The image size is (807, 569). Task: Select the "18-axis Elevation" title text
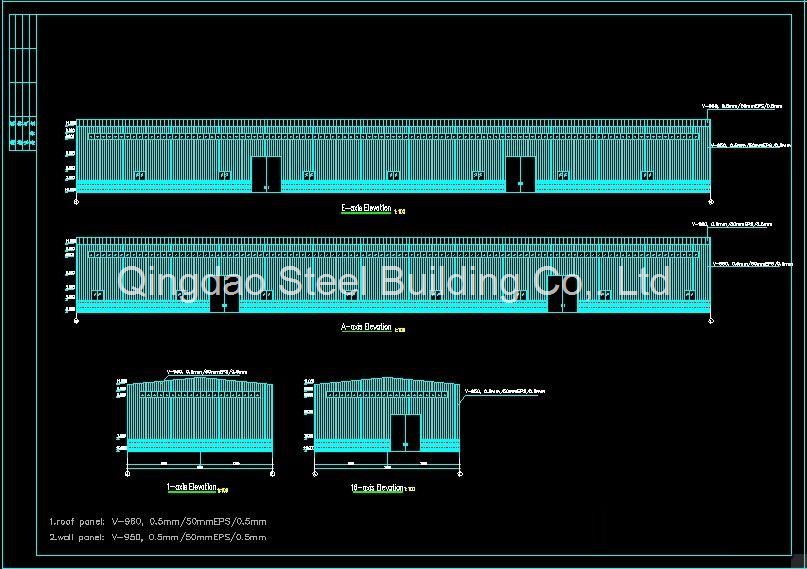pos(377,487)
